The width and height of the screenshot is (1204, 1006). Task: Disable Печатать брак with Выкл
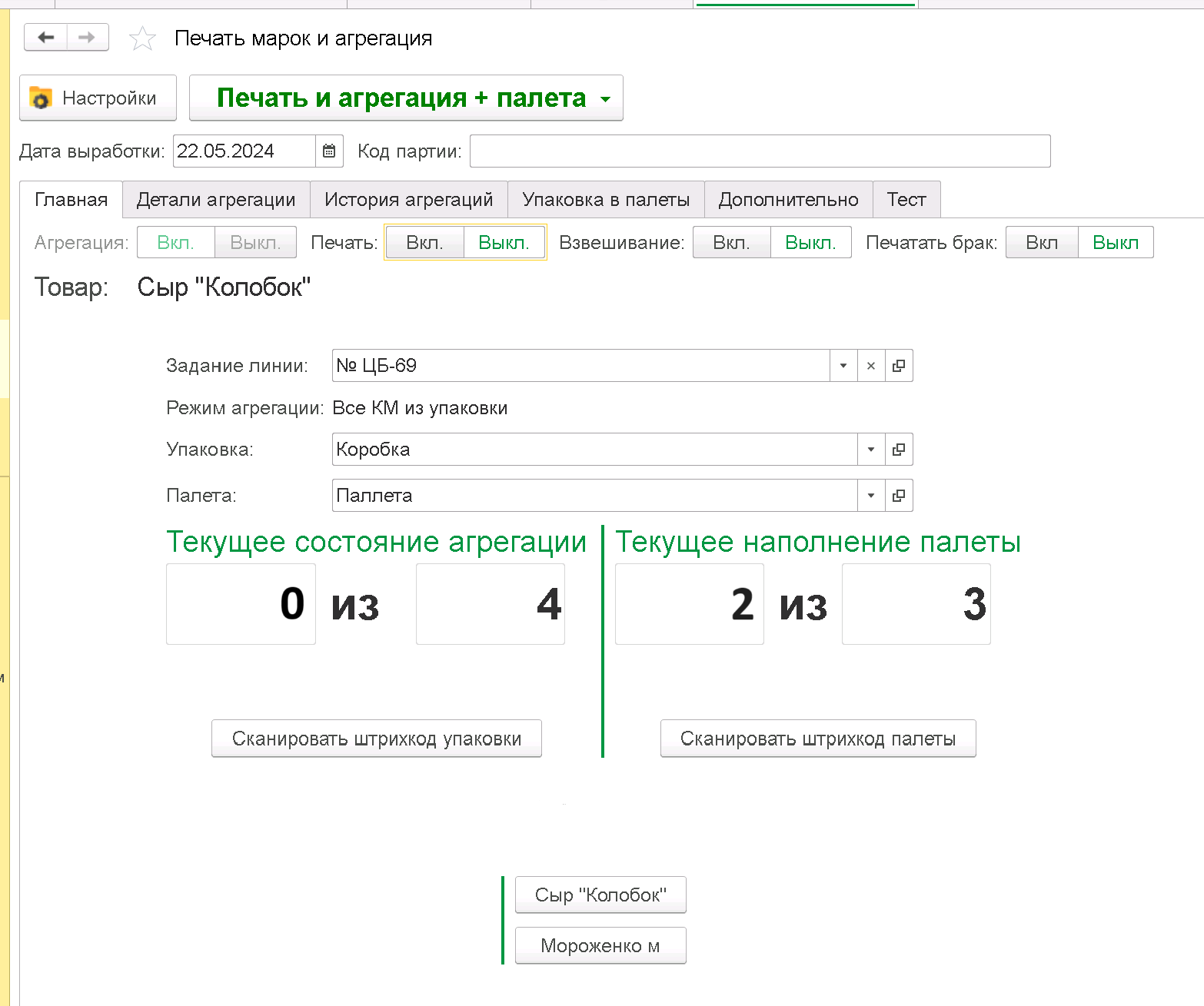pos(1116,243)
